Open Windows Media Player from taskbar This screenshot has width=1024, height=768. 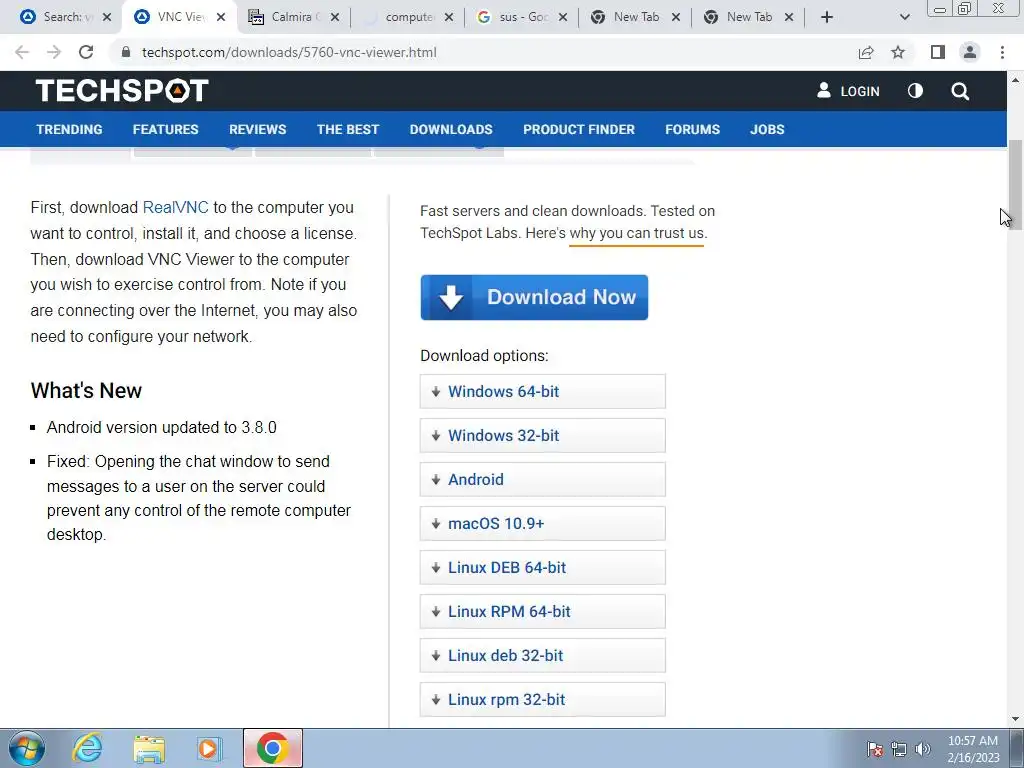coord(209,748)
